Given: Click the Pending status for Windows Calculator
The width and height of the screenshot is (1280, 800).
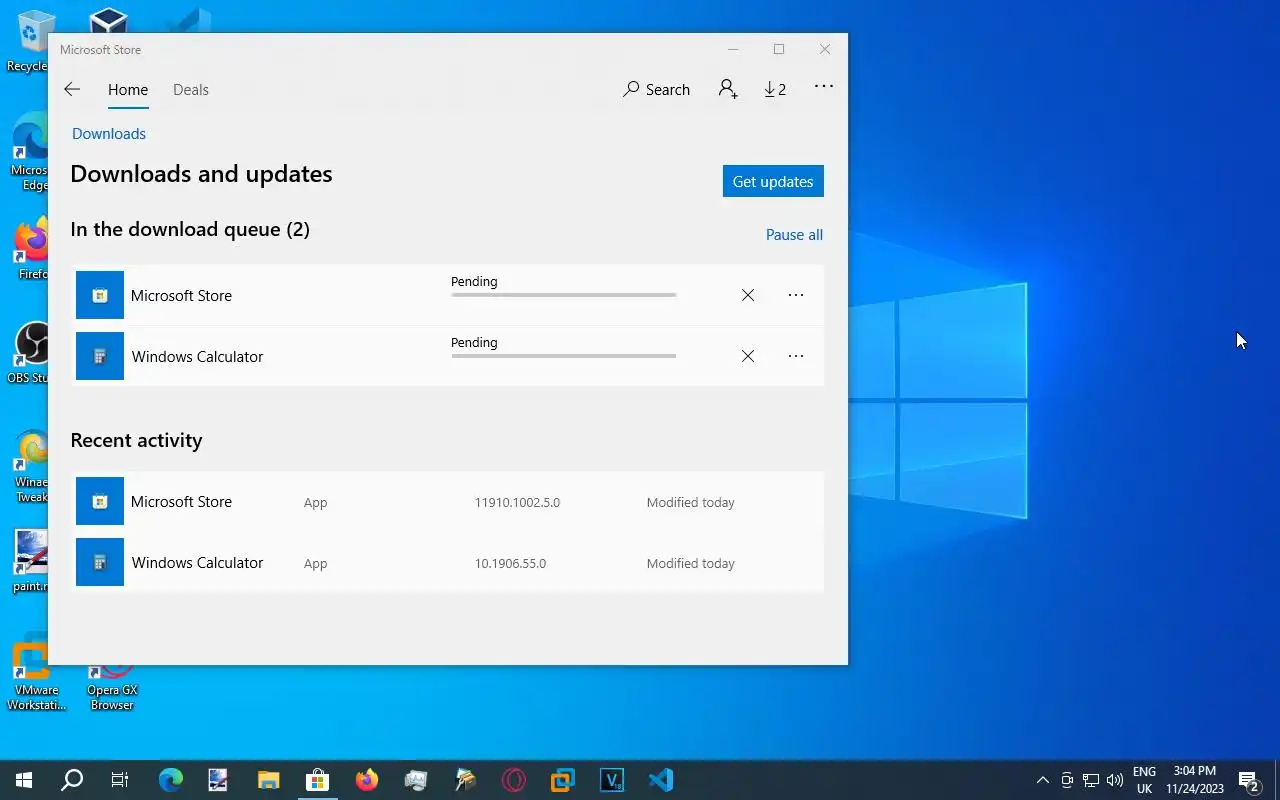Looking at the screenshot, I should (x=474, y=343).
